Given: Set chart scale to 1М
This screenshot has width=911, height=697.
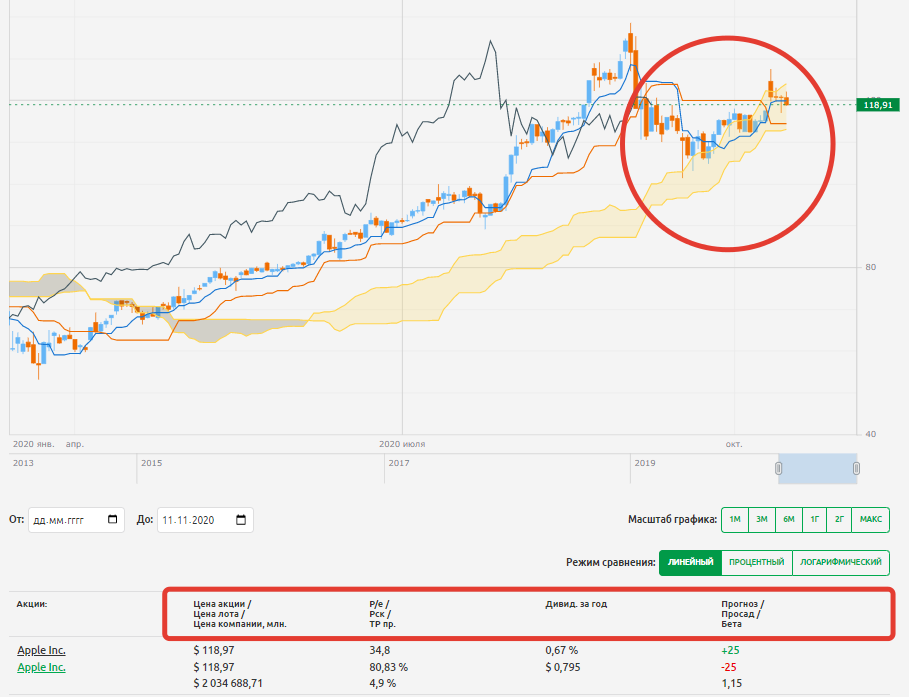Looking at the screenshot, I should [735, 519].
